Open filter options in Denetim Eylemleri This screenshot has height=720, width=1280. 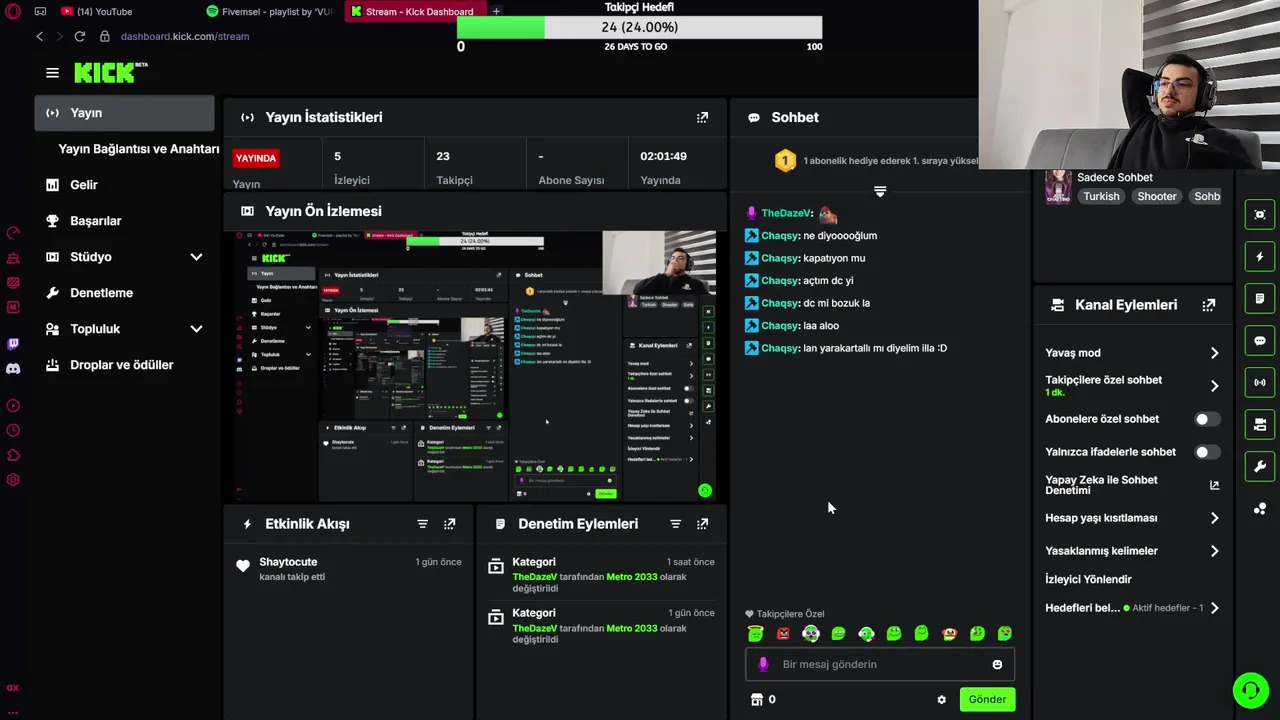coord(675,524)
